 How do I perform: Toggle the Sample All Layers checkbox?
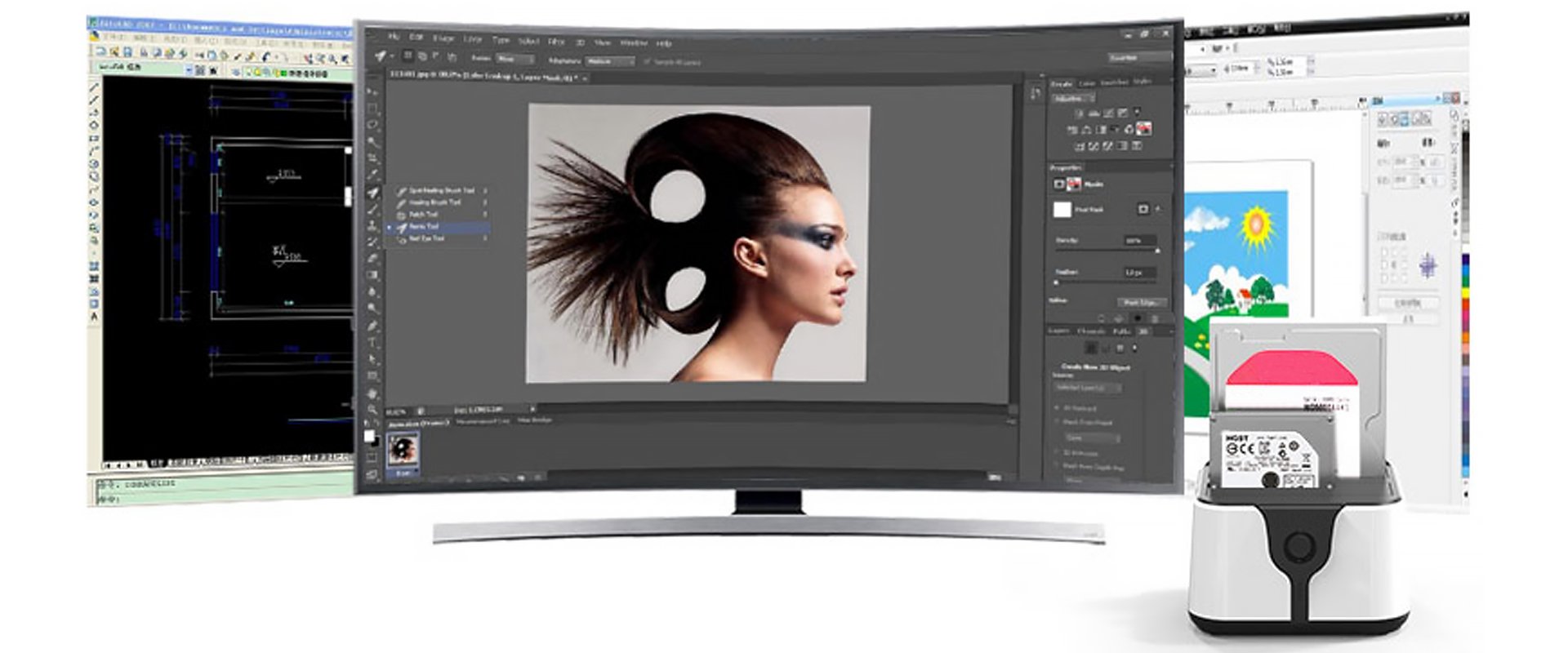click(647, 62)
